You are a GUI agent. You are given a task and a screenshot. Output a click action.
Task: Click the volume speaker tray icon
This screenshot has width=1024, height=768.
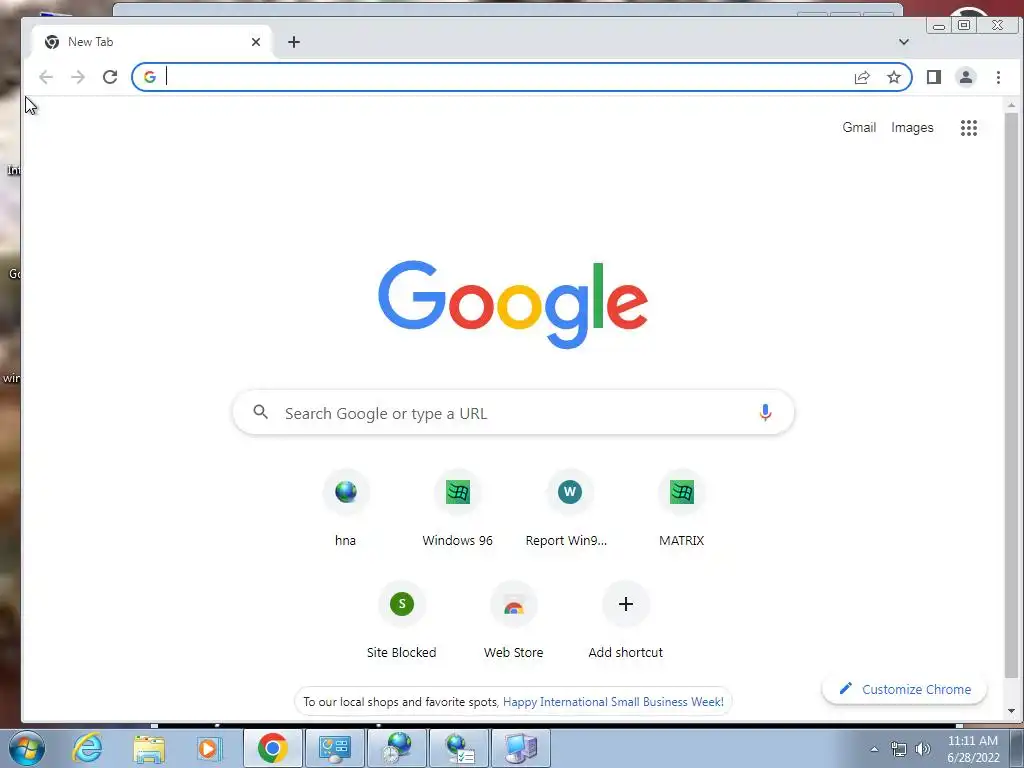click(923, 749)
